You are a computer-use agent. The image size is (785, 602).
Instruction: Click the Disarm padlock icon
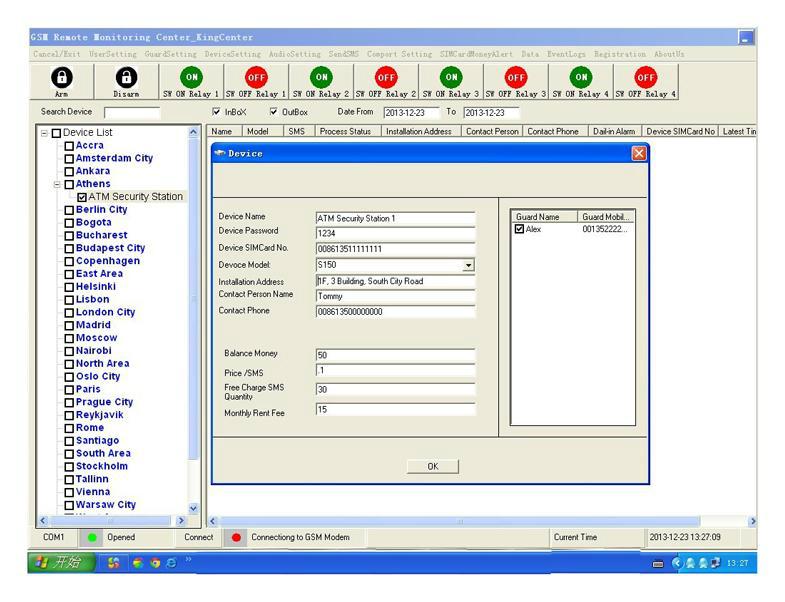click(126, 77)
